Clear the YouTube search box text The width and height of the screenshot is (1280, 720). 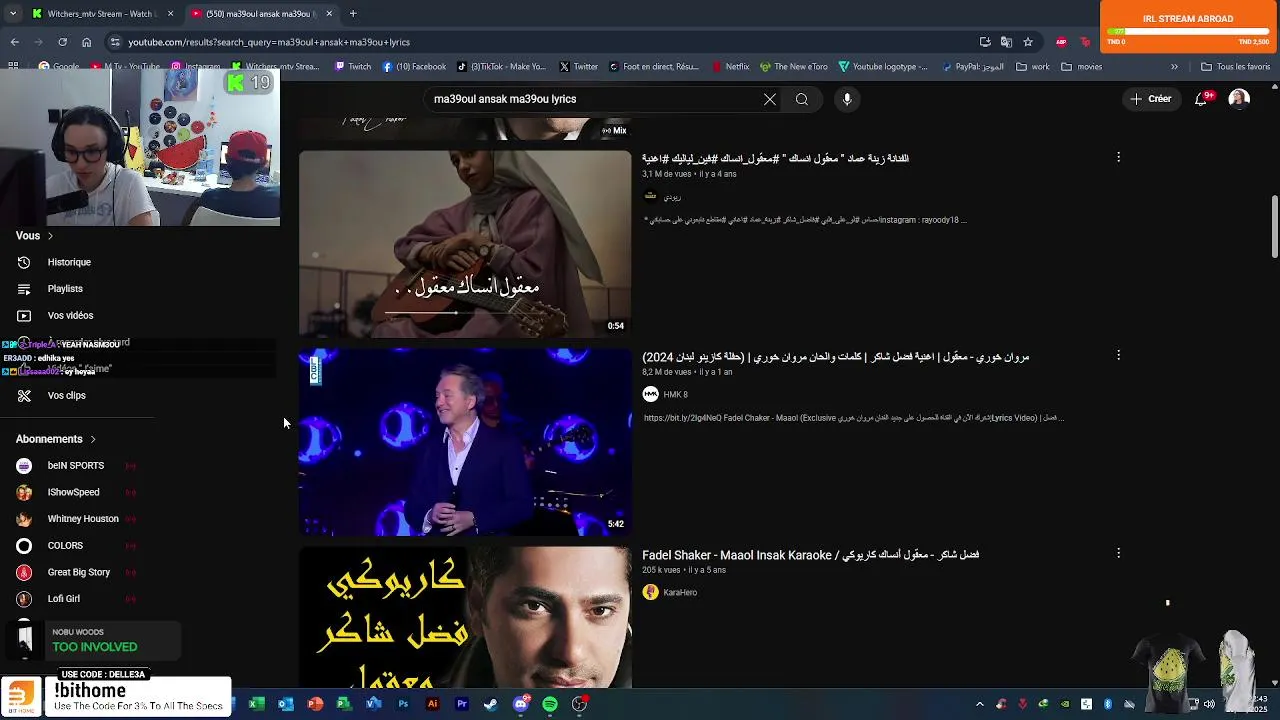tap(769, 99)
